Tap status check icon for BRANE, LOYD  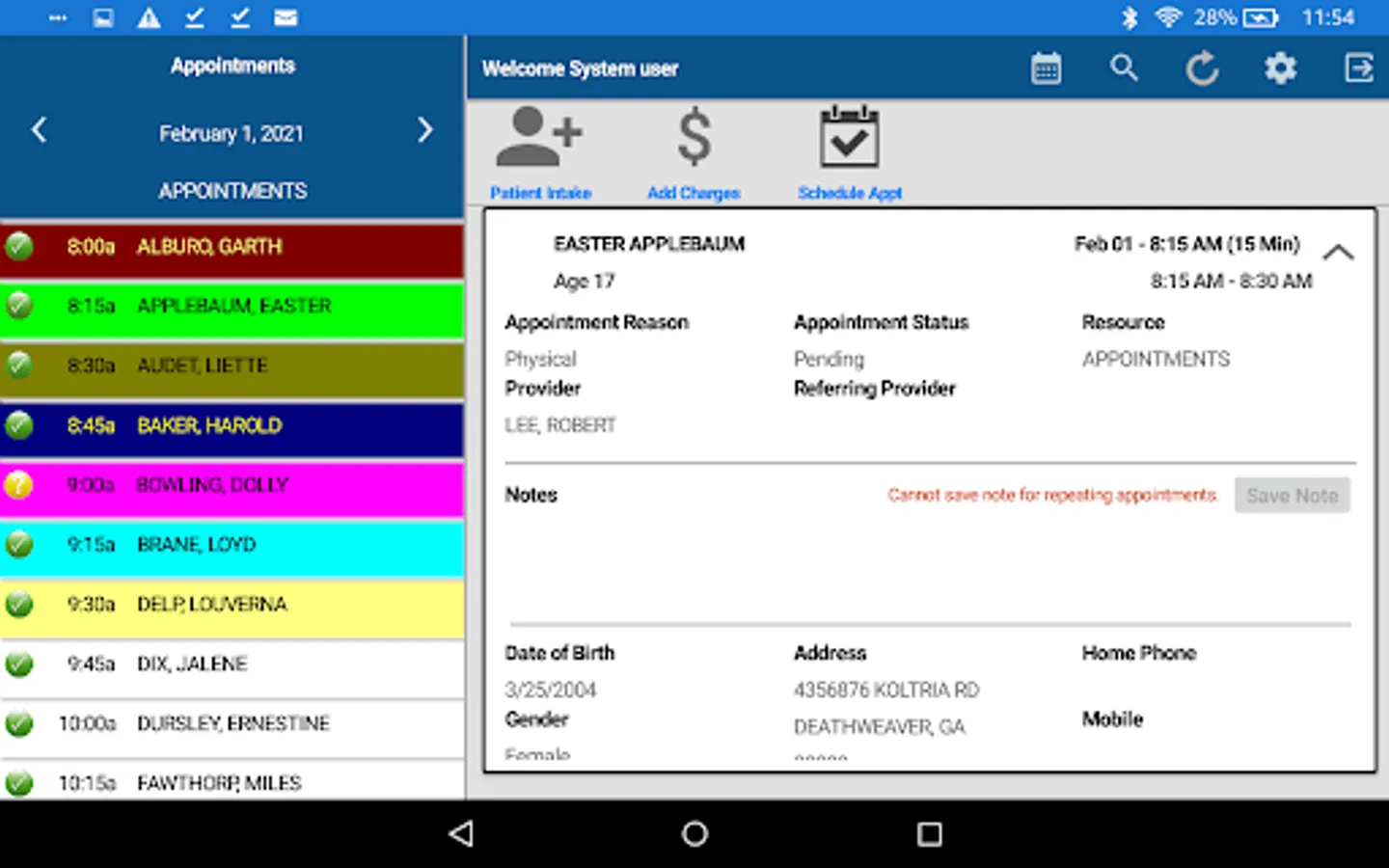[19, 544]
